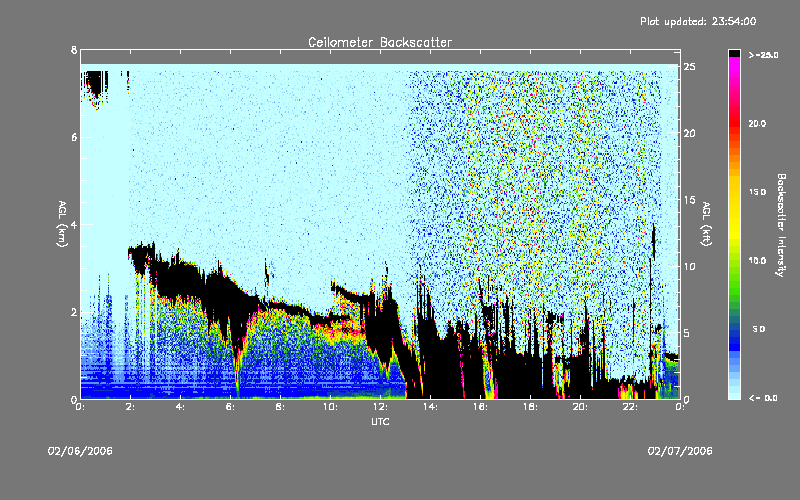Screen dimensions: 800x500
Task: Click the 'Backscatter Intensity' colorbar label
Action: tap(781, 225)
